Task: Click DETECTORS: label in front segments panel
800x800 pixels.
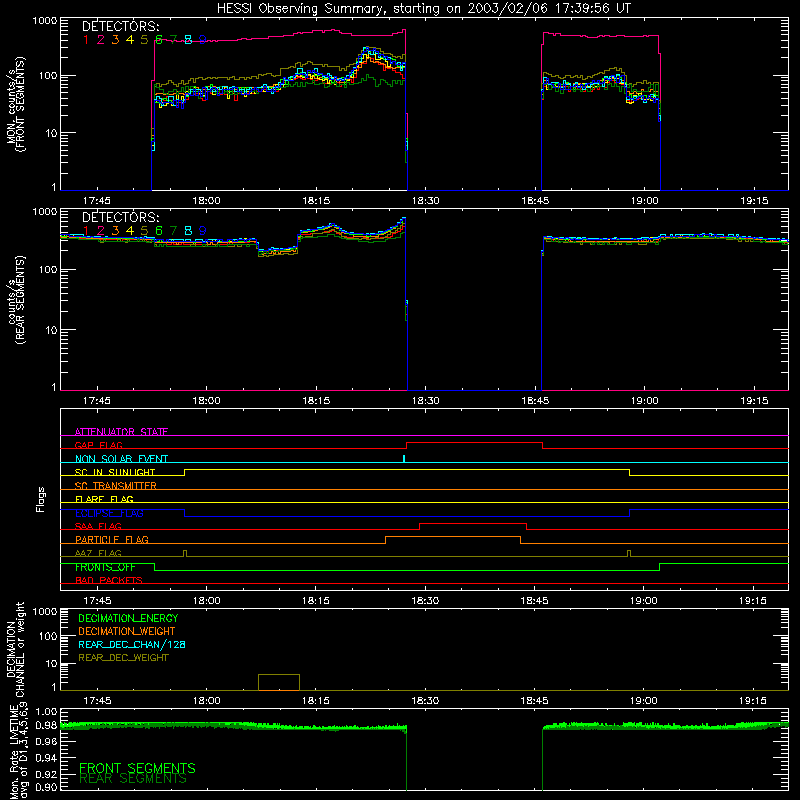Action: pos(120,27)
